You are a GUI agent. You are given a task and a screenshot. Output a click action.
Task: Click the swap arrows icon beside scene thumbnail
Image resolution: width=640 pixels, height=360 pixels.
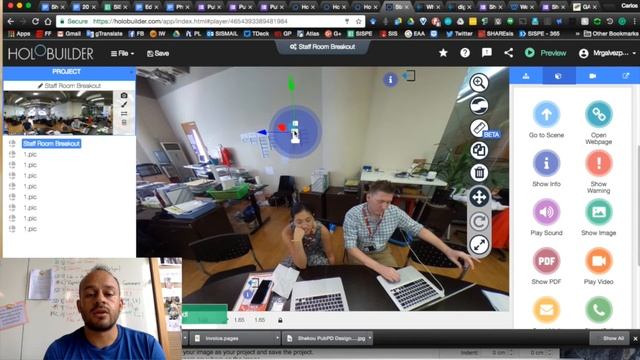click(x=124, y=113)
